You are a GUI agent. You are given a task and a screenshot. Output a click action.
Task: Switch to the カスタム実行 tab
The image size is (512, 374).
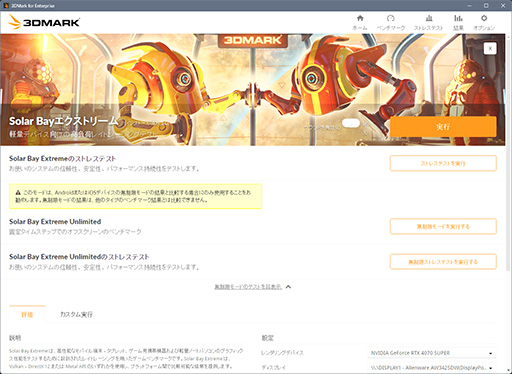[76, 314]
